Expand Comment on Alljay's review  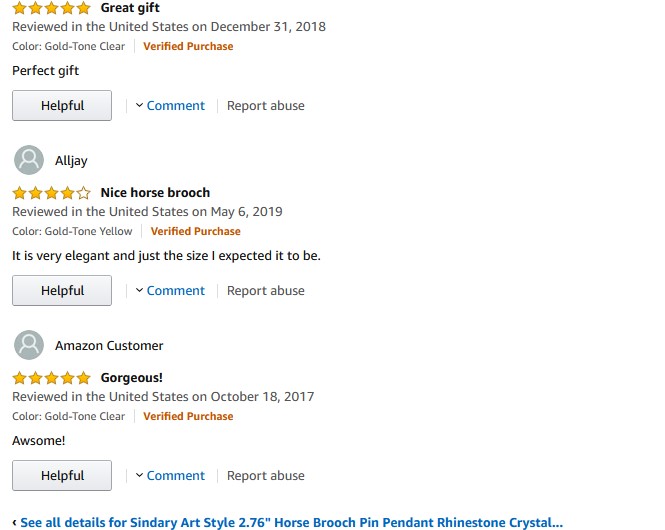pos(170,291)
